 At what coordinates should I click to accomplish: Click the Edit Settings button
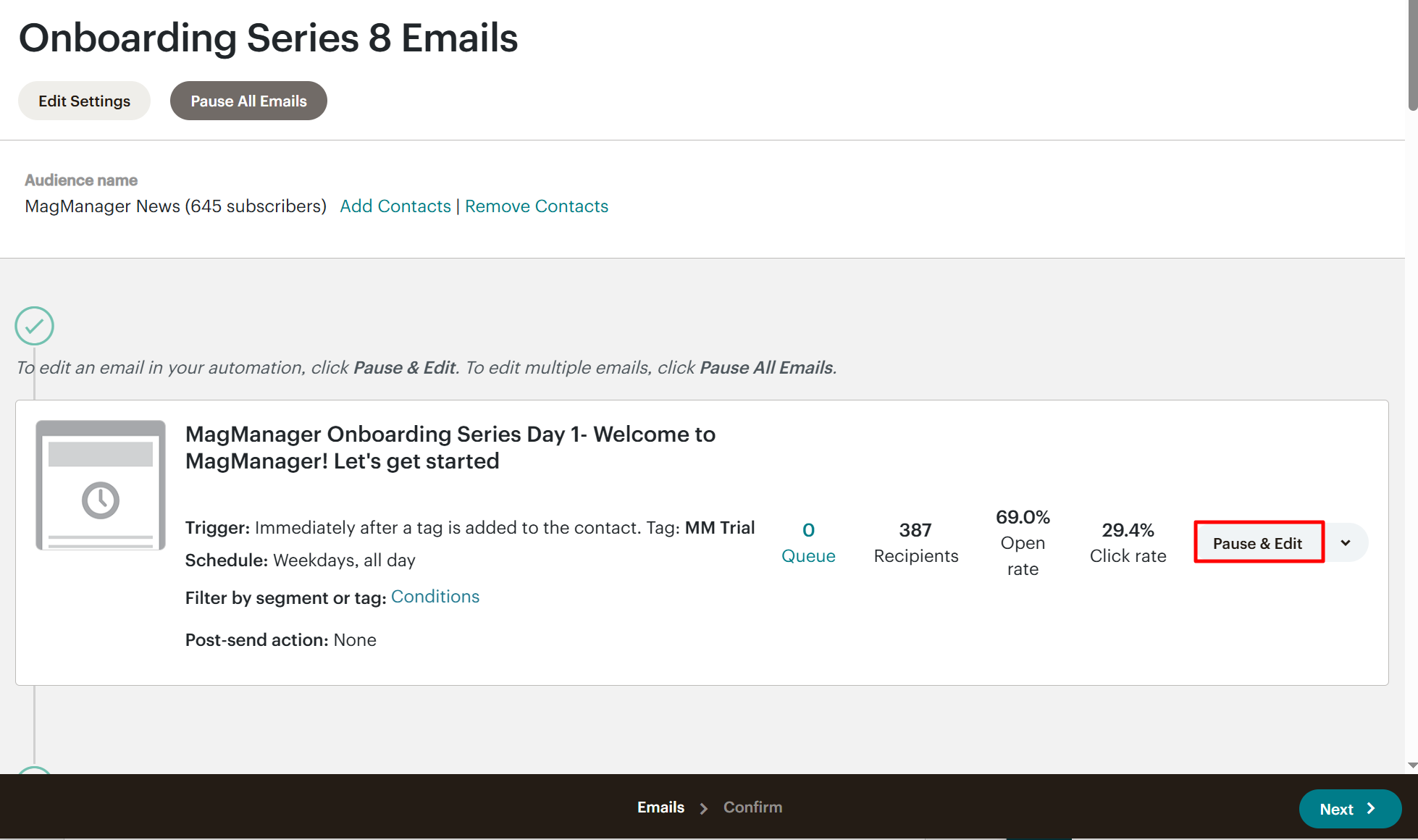pyautogui.click(x=84, y=101)
